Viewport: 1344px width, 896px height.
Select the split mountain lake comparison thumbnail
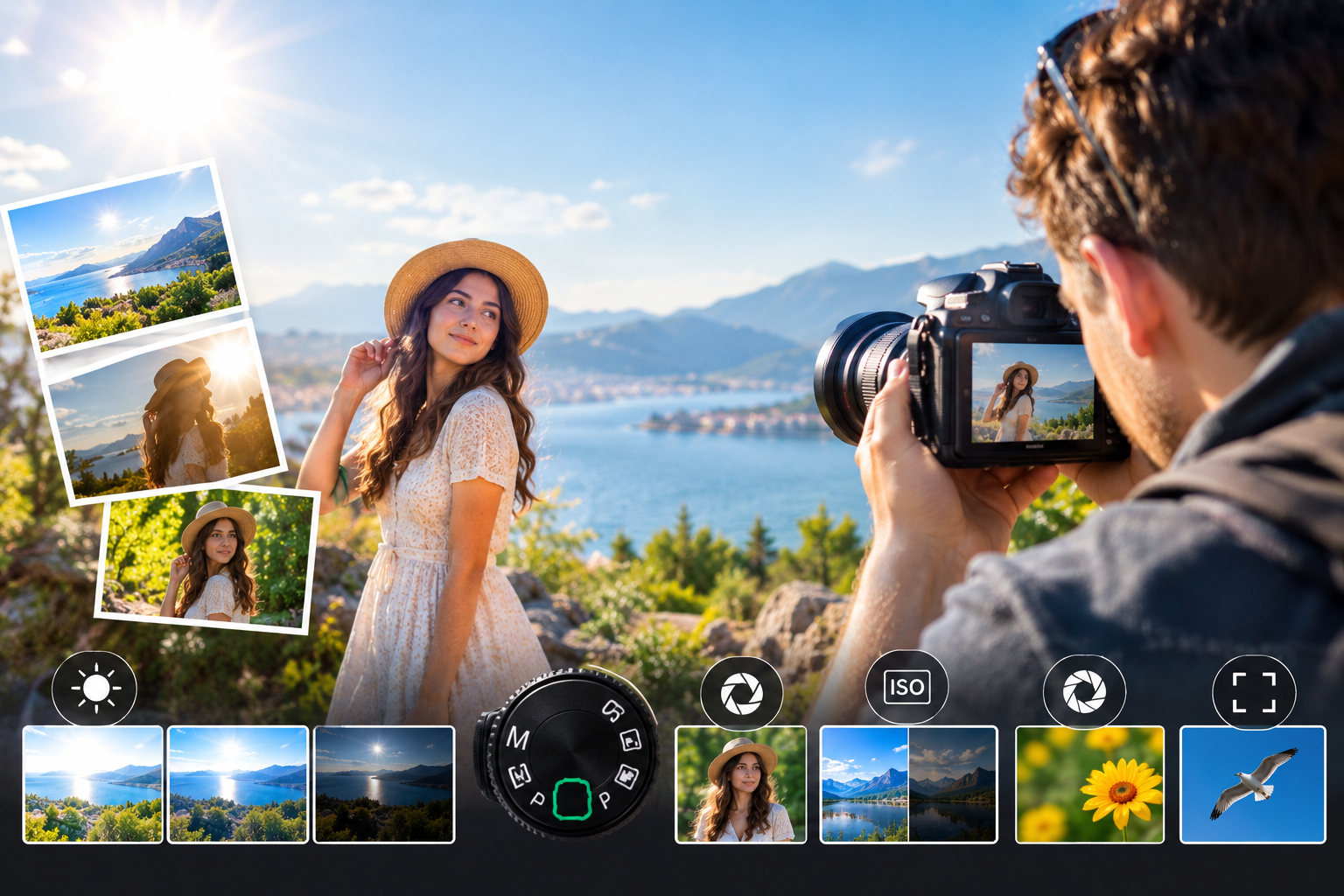point(909,785)
